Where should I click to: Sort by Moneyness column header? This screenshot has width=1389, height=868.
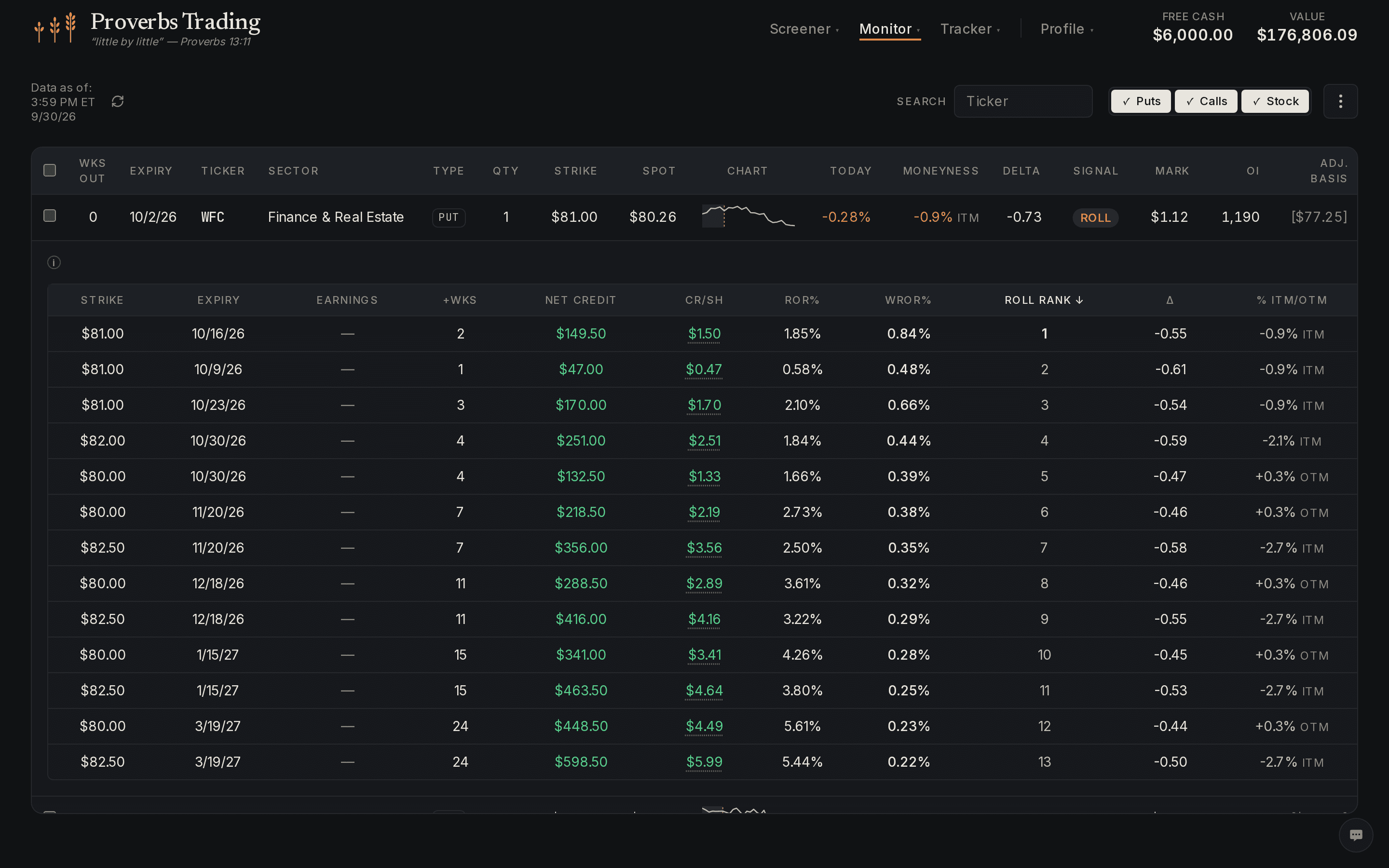941,171
